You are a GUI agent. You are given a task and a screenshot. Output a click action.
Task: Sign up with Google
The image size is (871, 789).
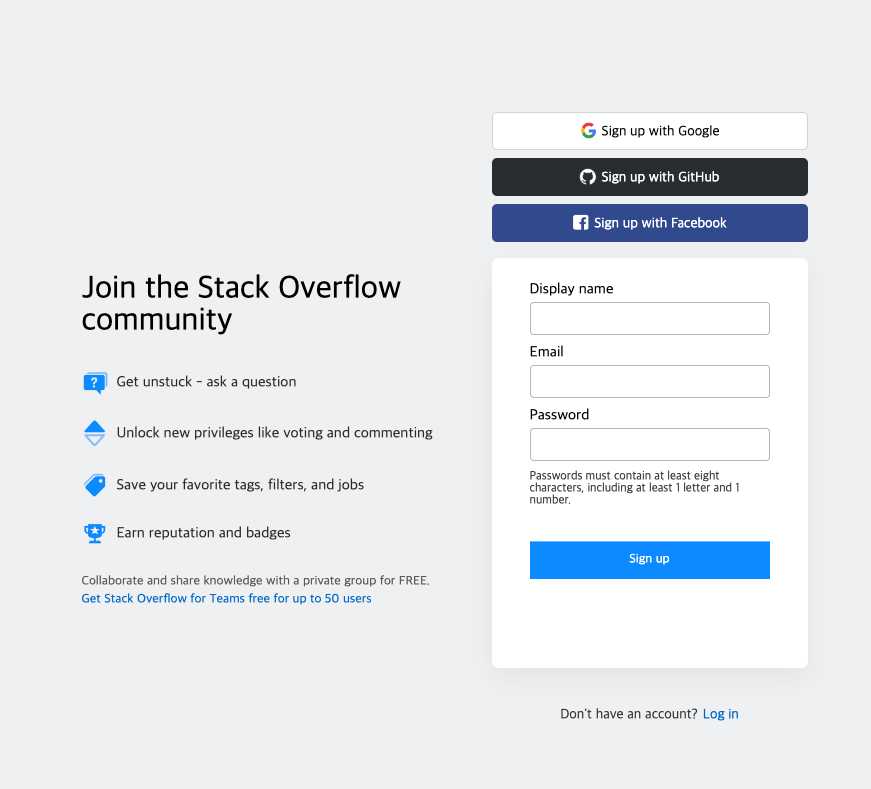click(649, 130)
